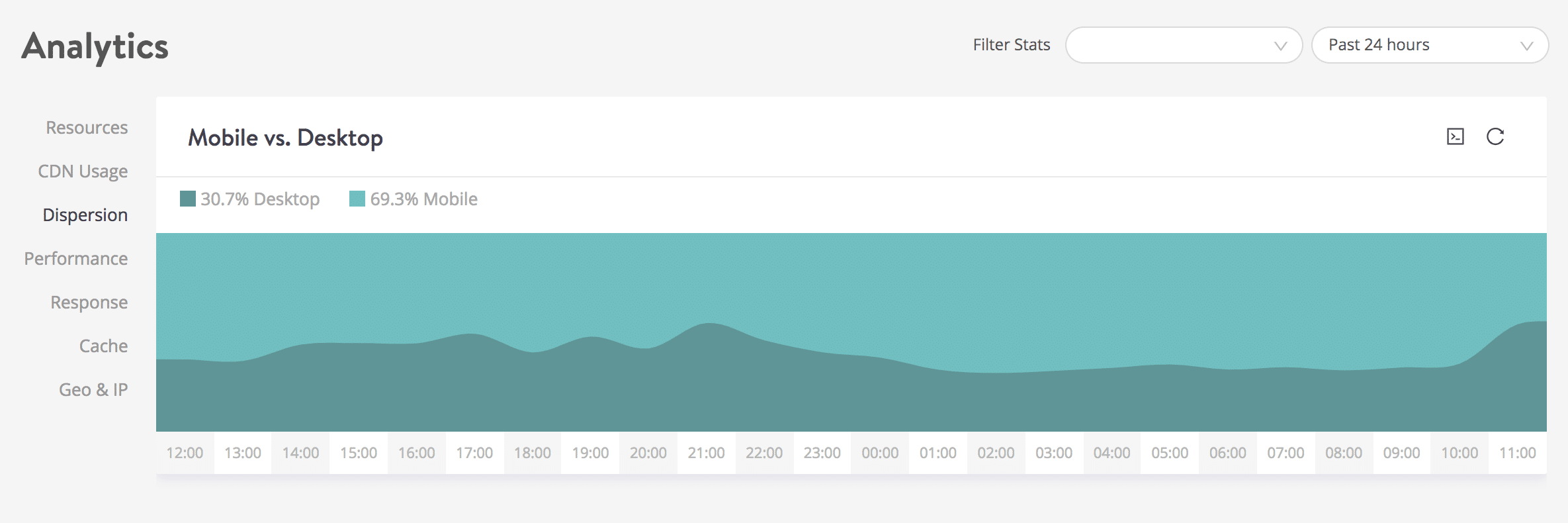
Task: Click the terminal console icon on the chart panel
Action: coord(1456,137)
